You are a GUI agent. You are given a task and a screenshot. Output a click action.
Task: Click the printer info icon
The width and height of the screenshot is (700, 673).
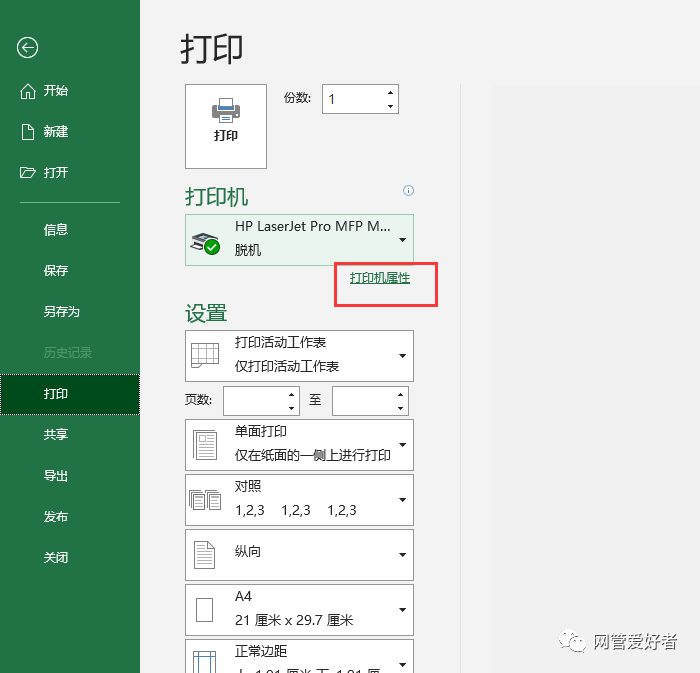coord(408,191)
